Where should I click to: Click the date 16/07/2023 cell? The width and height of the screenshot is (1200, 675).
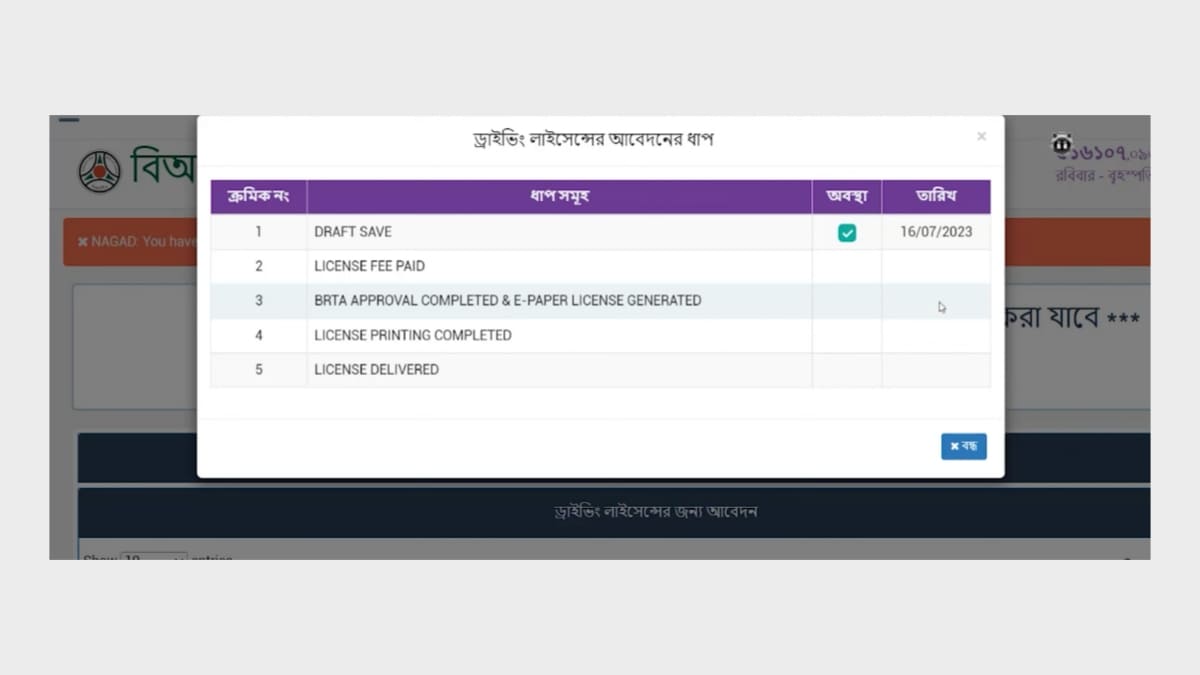(936, 231)
